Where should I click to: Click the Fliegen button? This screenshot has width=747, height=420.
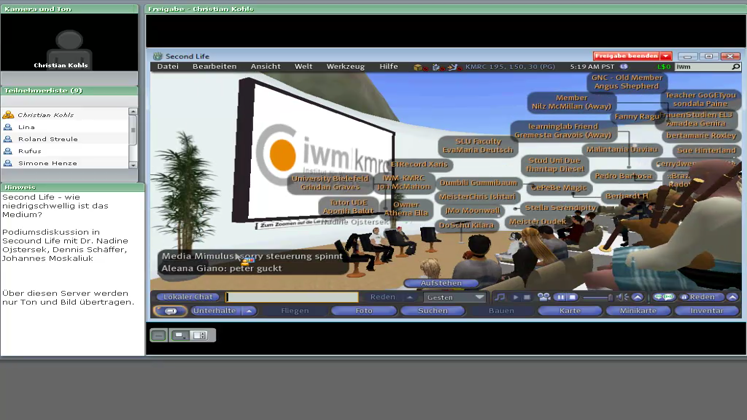[x=295, y=310]
